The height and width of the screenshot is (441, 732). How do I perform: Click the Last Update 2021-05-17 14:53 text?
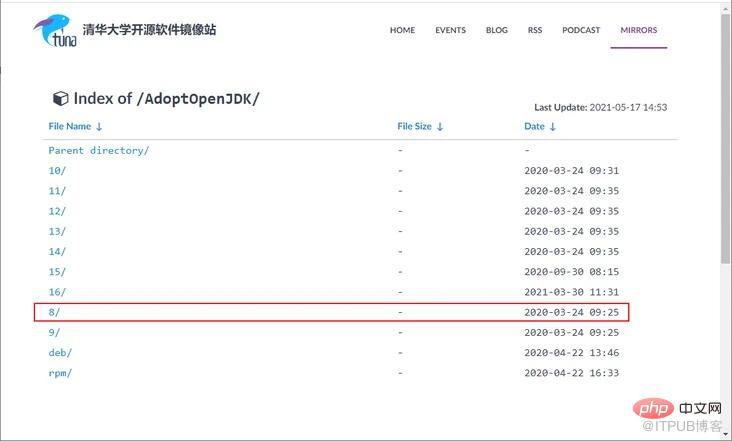pos(600,107)
